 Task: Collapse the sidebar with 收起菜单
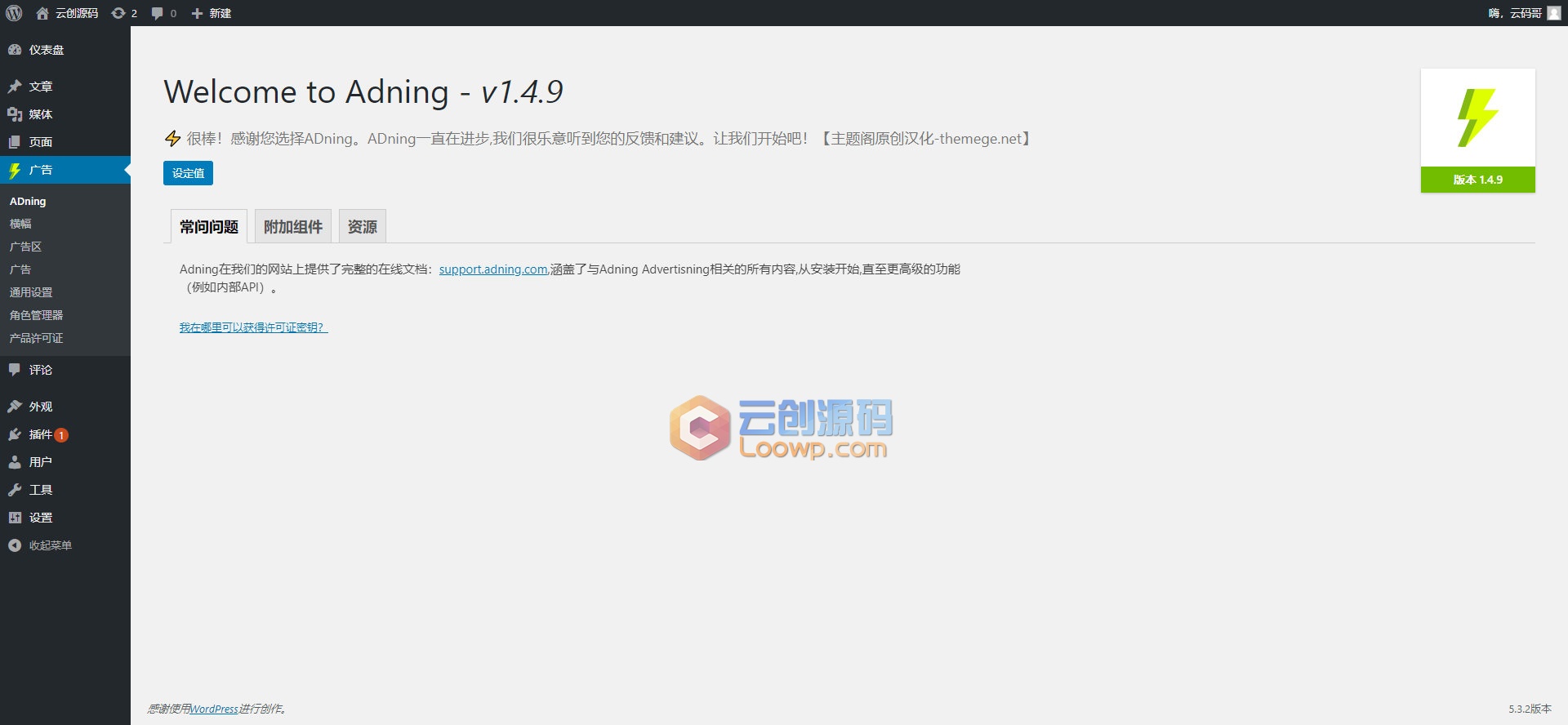(x=65, y=545)
